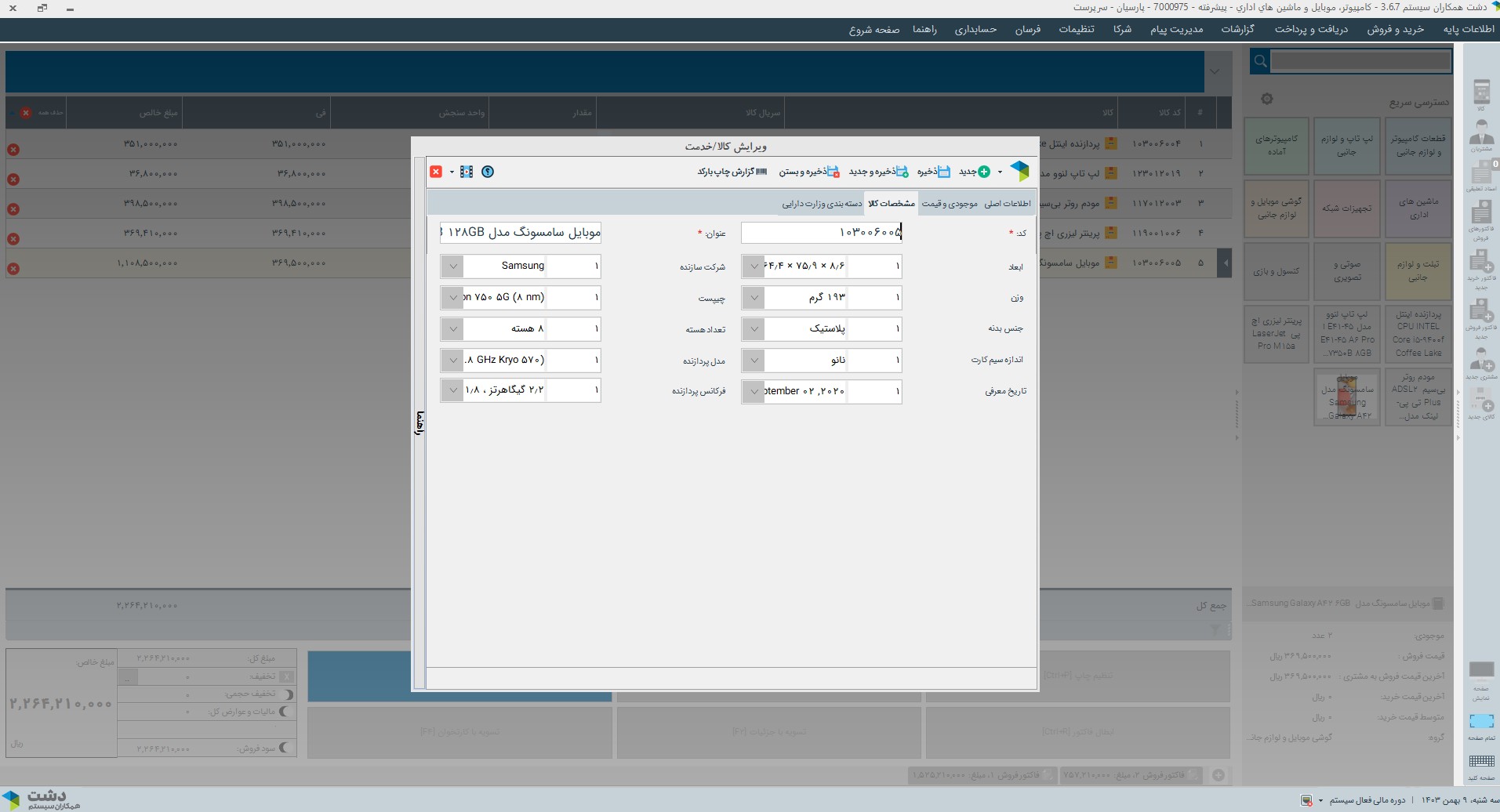Viewport: 1500px width, 812px height.
Task: Click the quick-access settings gear icon
Action: (x=1267, y=99)
